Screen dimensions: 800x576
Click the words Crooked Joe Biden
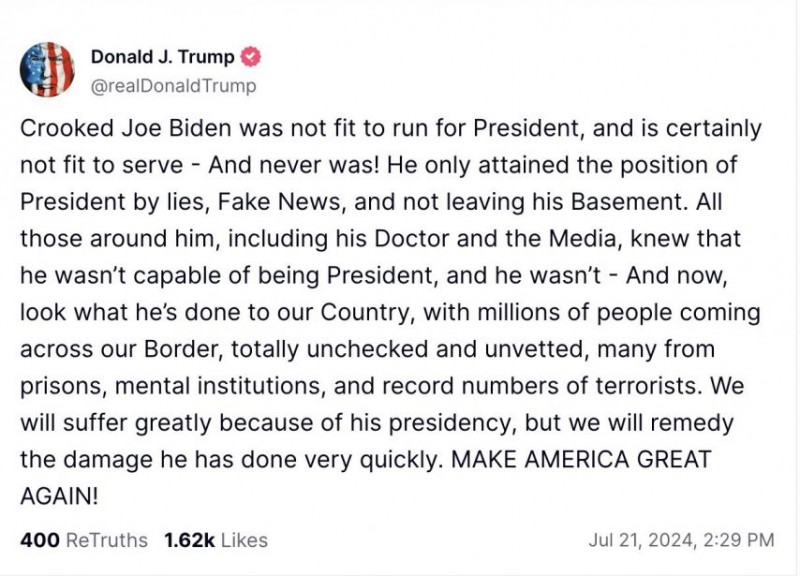[126, 128]
